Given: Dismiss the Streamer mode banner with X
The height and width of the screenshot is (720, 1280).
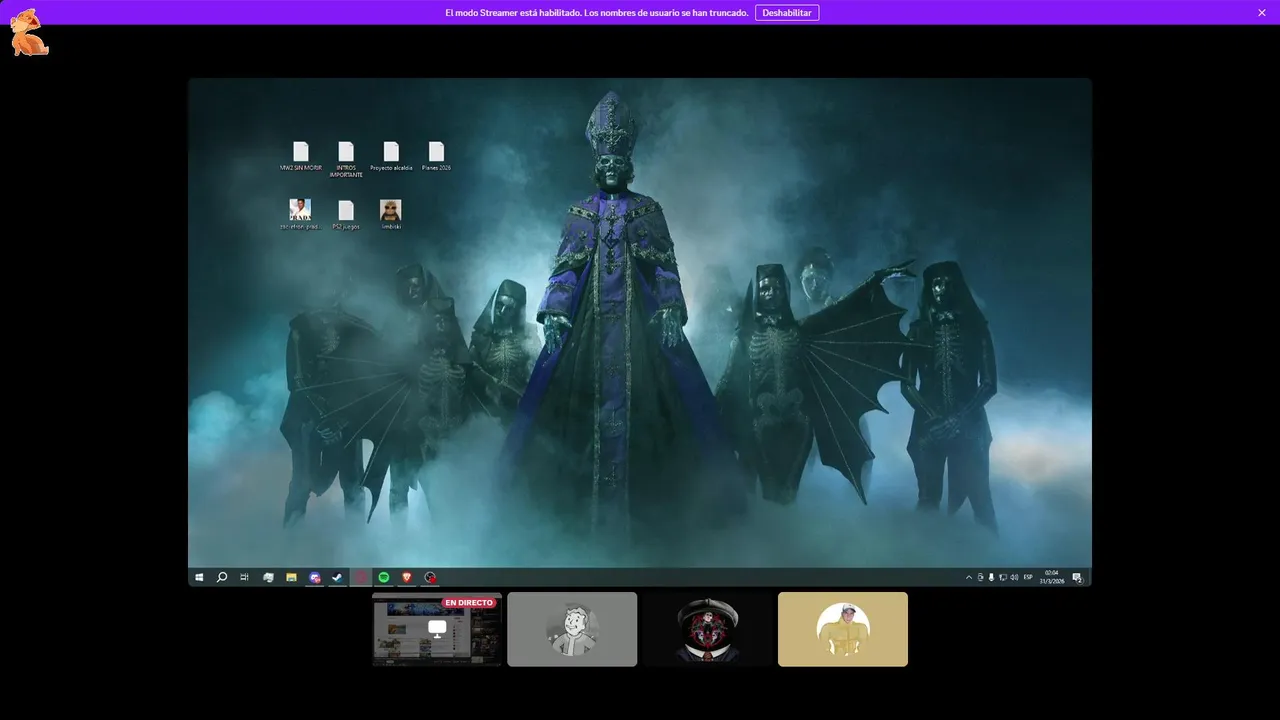Looking at the screenshot, I should pyautogui.click(x=1262, y=12).
